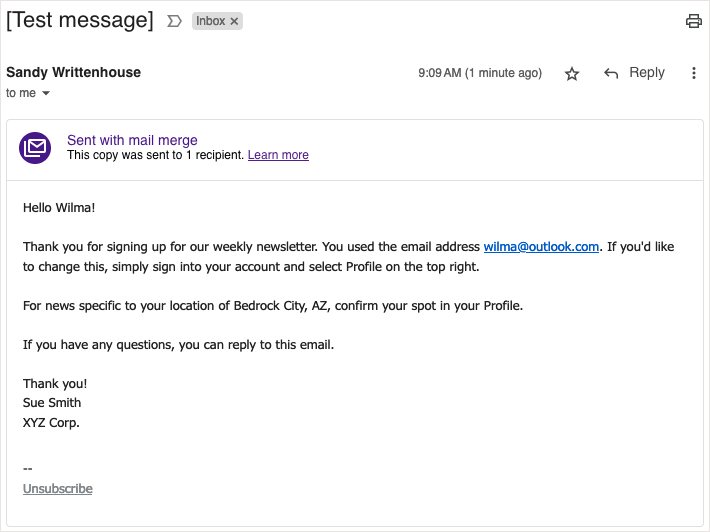Click the [Test message] subject line

(80, 21)
